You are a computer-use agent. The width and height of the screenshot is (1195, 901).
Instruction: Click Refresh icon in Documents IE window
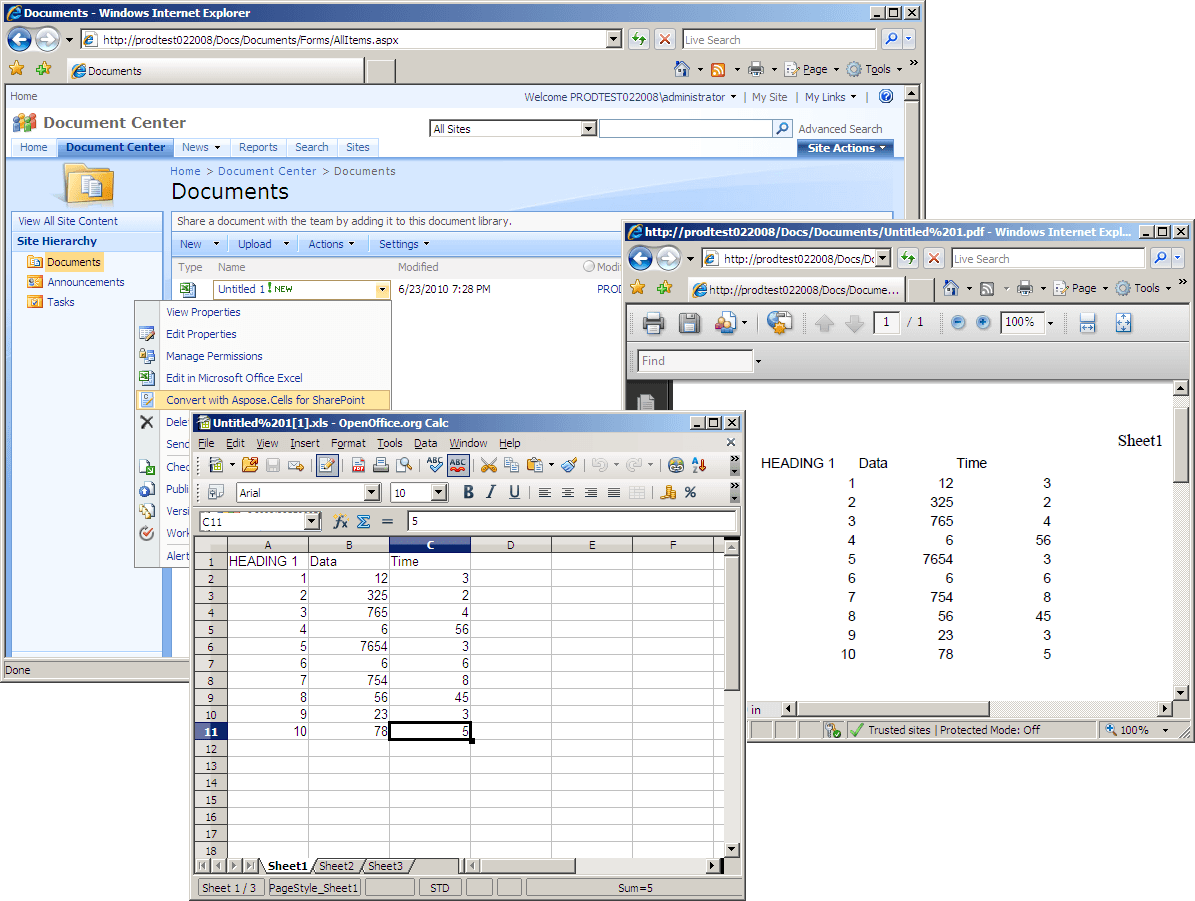pos(639,40)
